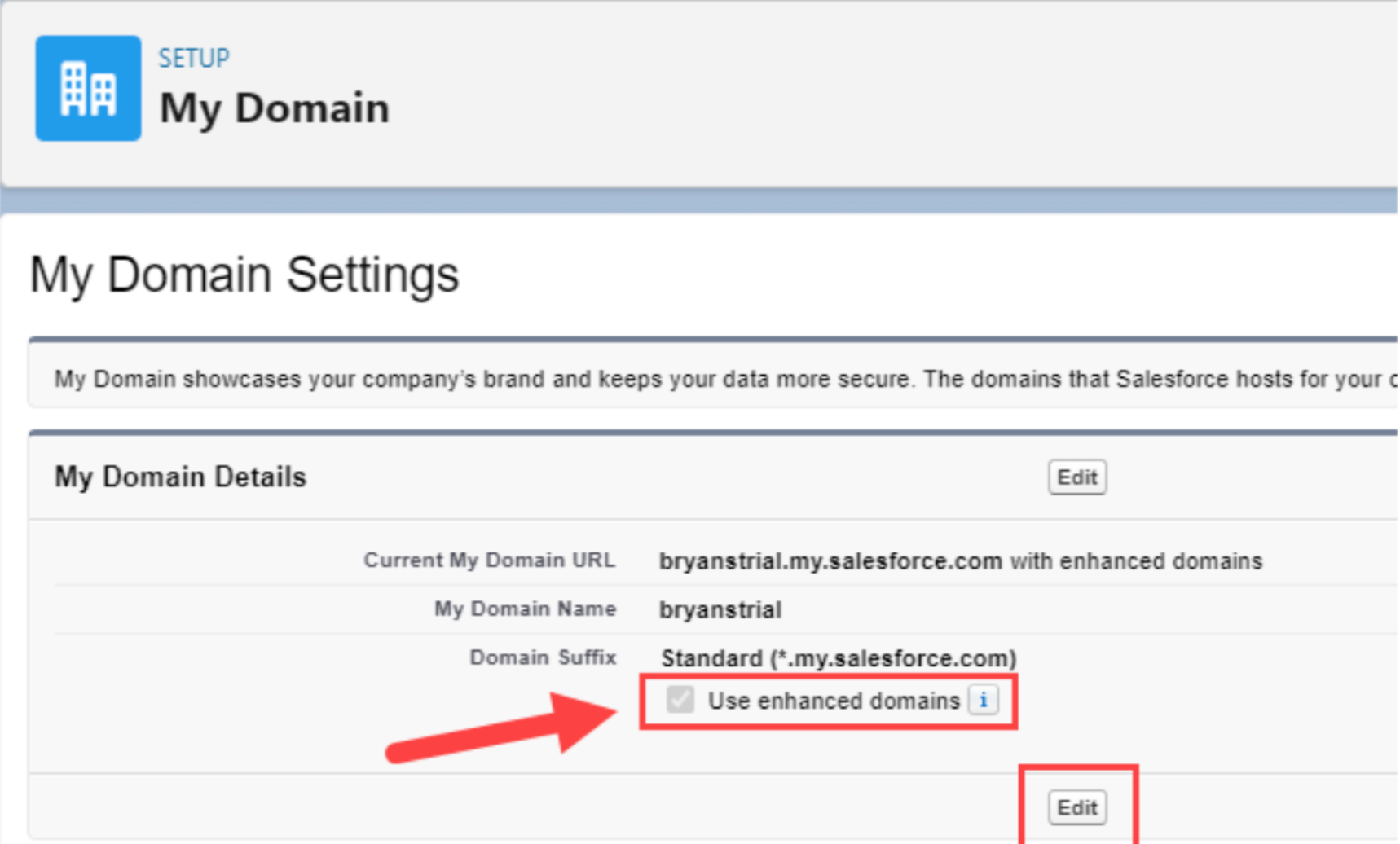Click the My Domain page title
Viewport: 1400px width, 844px height.
tap(275, 108)
